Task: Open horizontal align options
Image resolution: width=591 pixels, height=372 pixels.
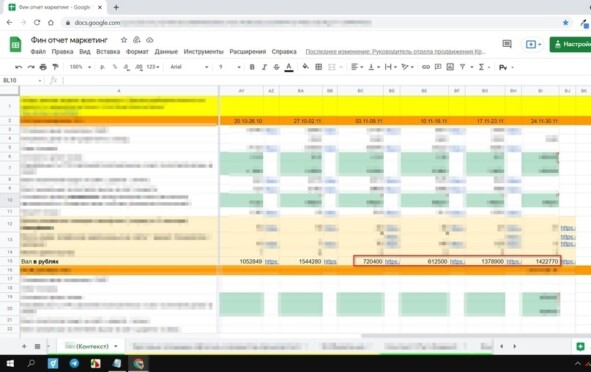Action: point(357,67)
